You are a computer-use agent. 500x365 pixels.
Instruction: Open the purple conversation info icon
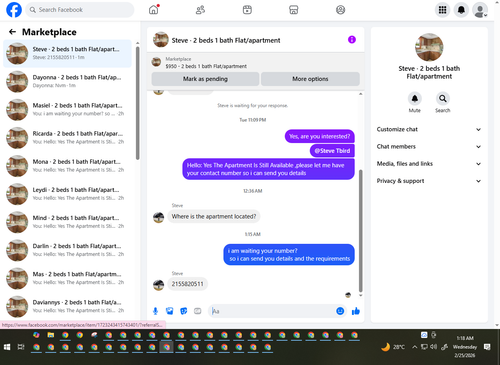click(352, 40)
